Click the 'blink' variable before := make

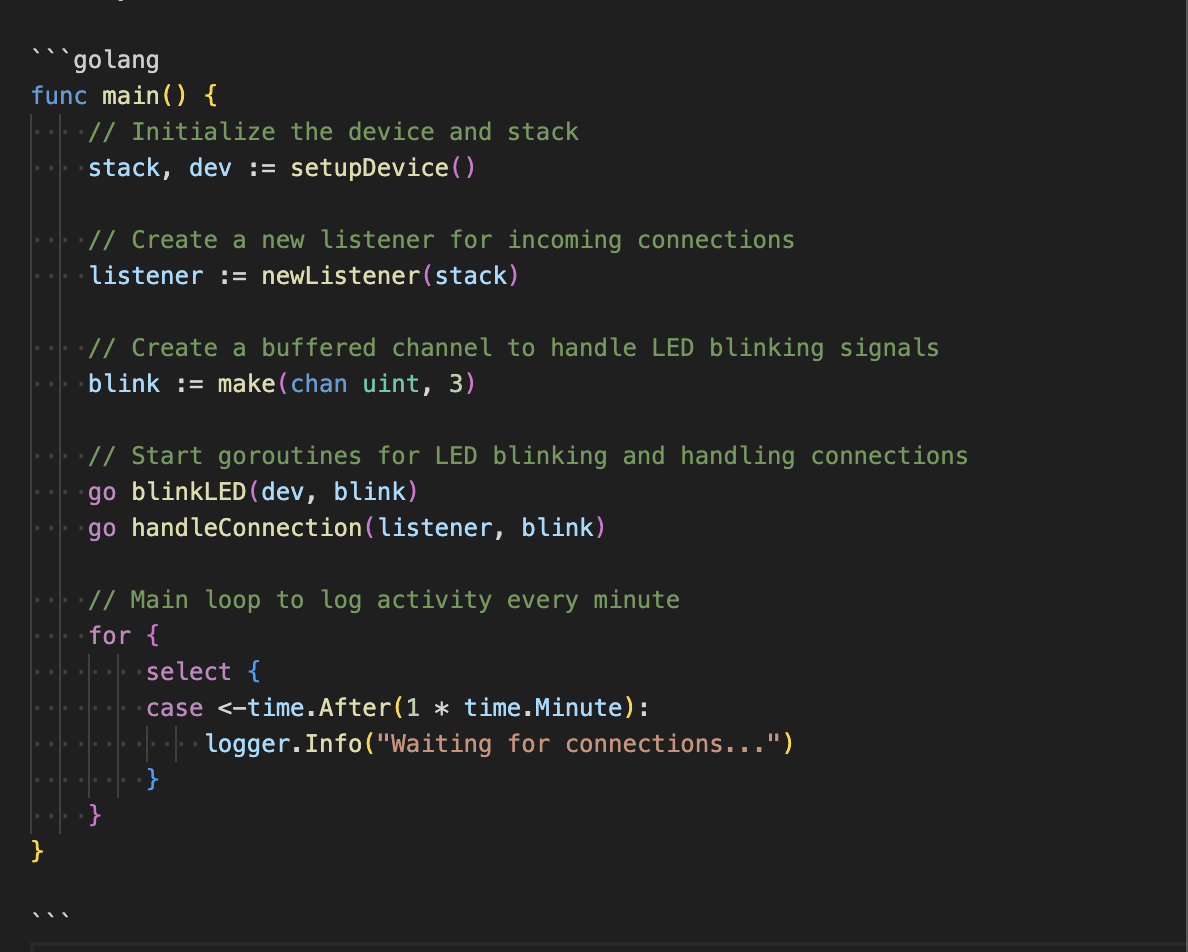[x=124, y=384]
